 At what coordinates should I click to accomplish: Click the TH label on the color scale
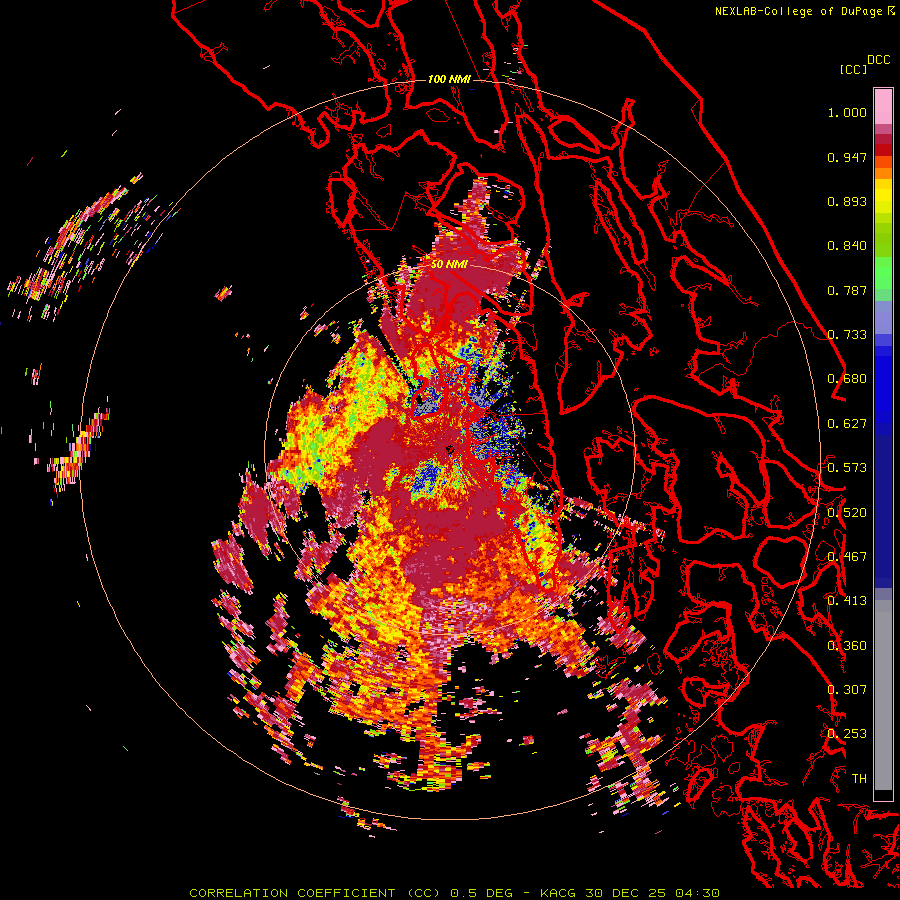(859, 779)
